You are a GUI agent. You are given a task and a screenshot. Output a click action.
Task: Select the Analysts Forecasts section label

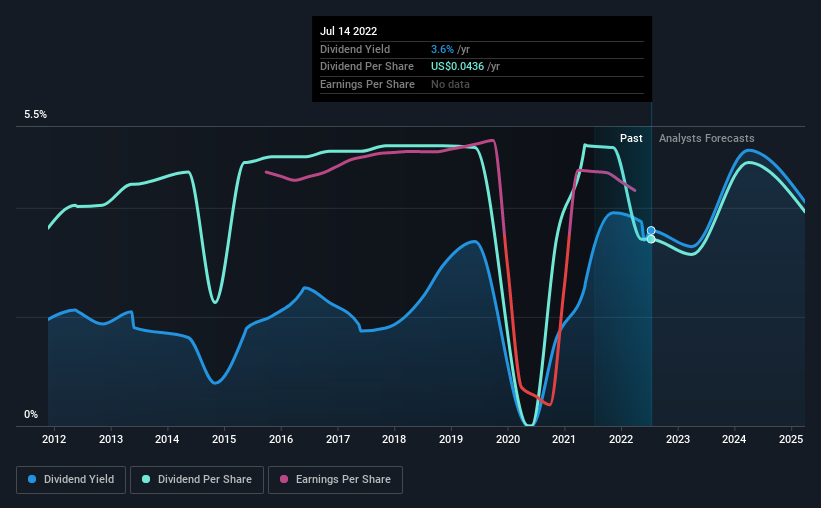(x=706, y=138)
